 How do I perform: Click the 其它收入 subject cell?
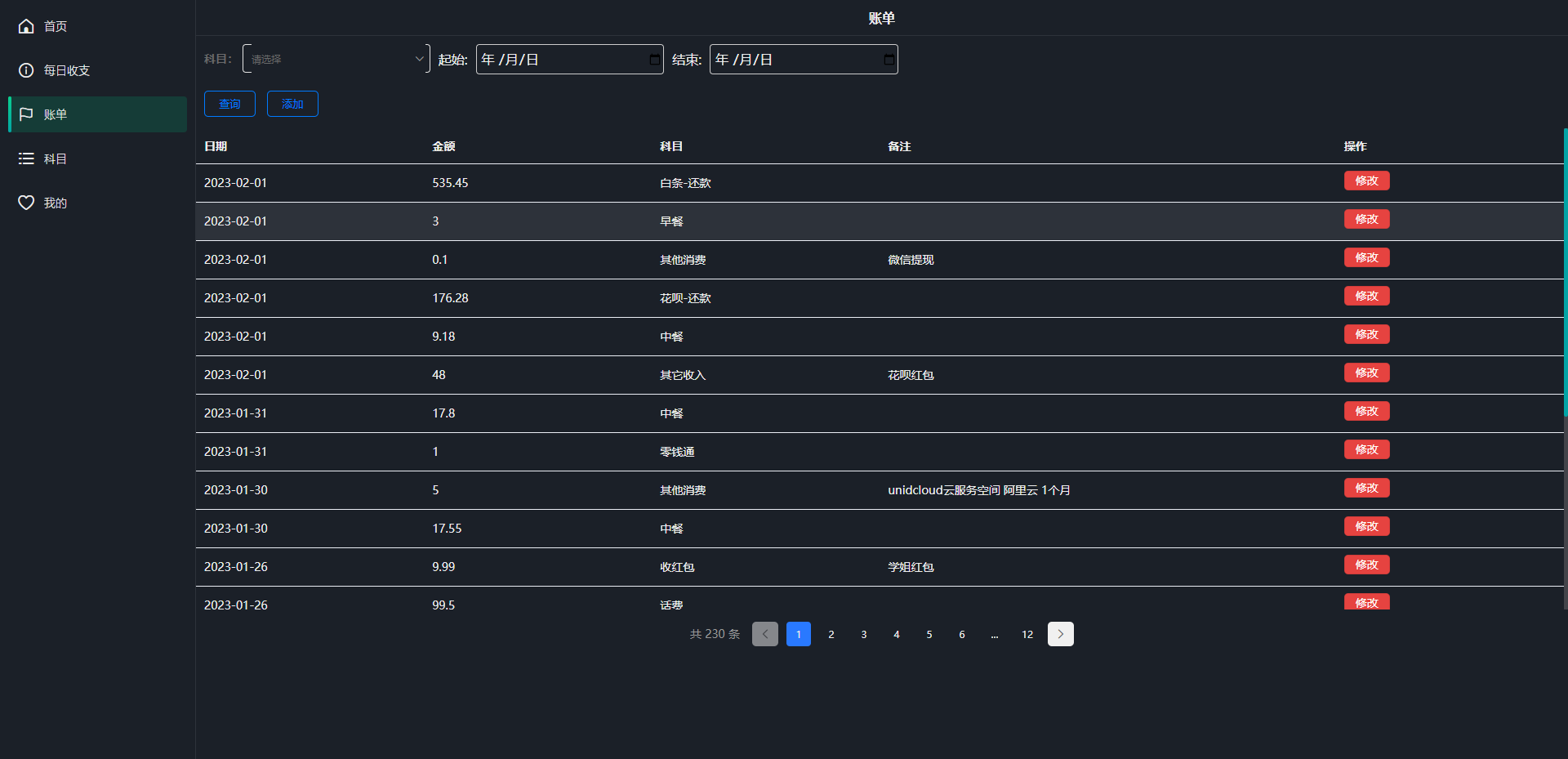(683, 375)
